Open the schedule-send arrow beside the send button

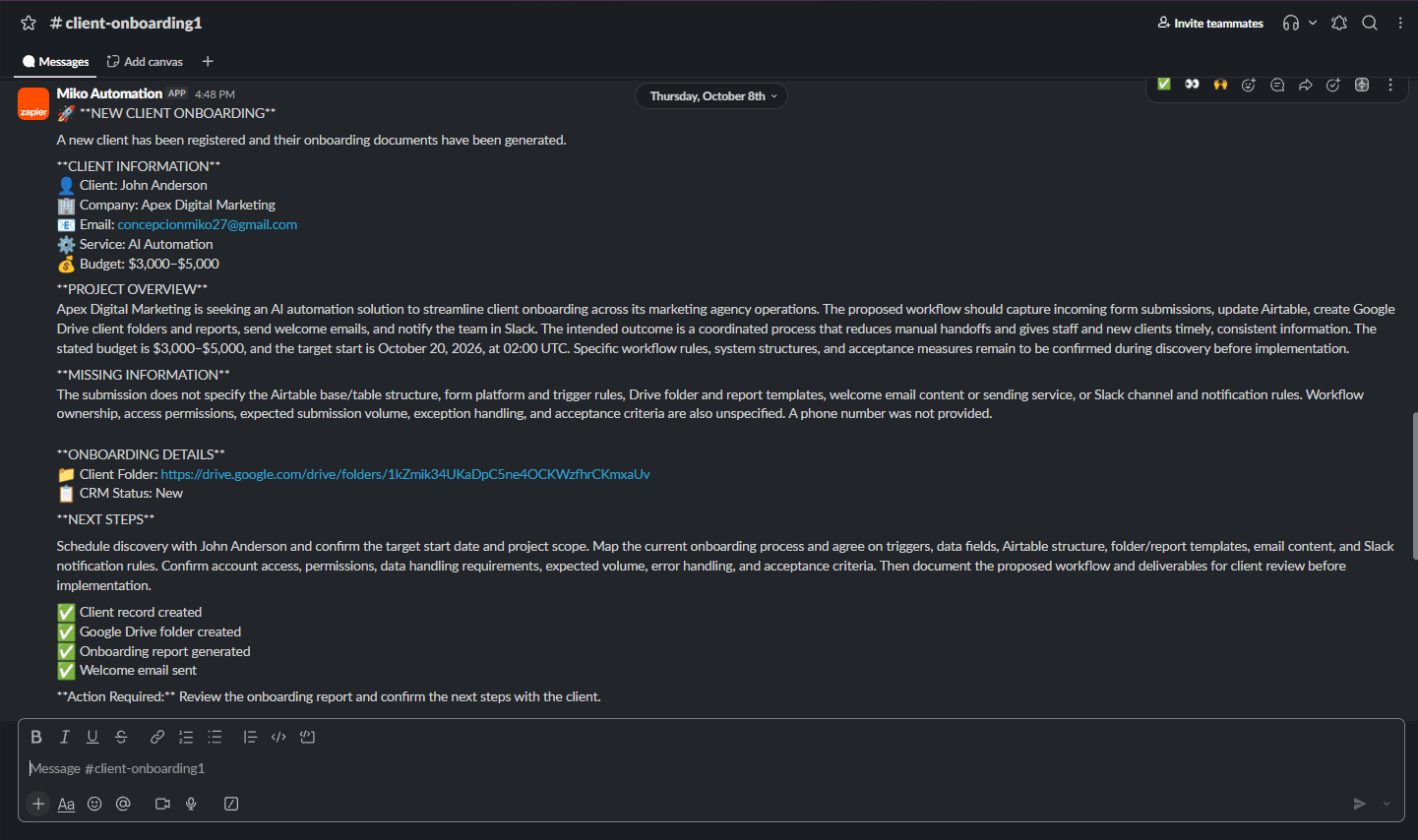coord(1387,804)
